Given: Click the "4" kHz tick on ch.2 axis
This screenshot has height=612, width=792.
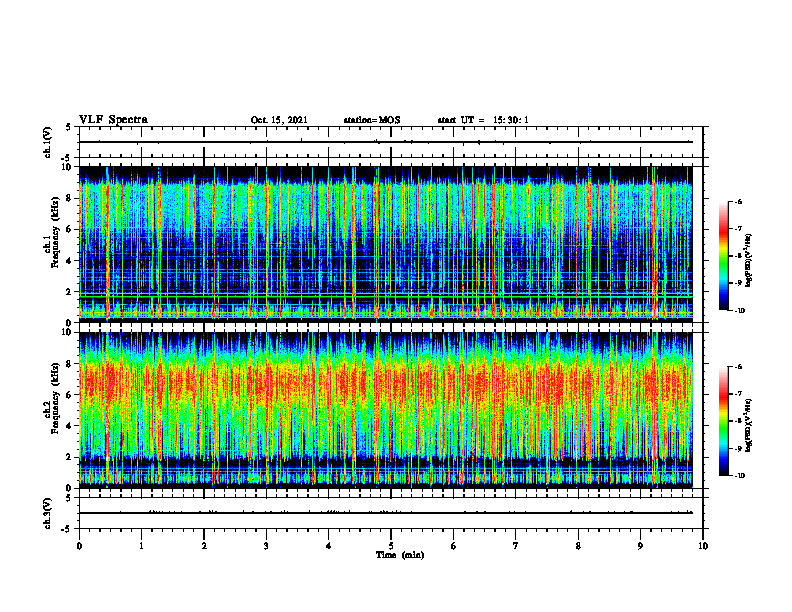Looking at the screenshot, I should pyautogui.click(x=70, y=426).
